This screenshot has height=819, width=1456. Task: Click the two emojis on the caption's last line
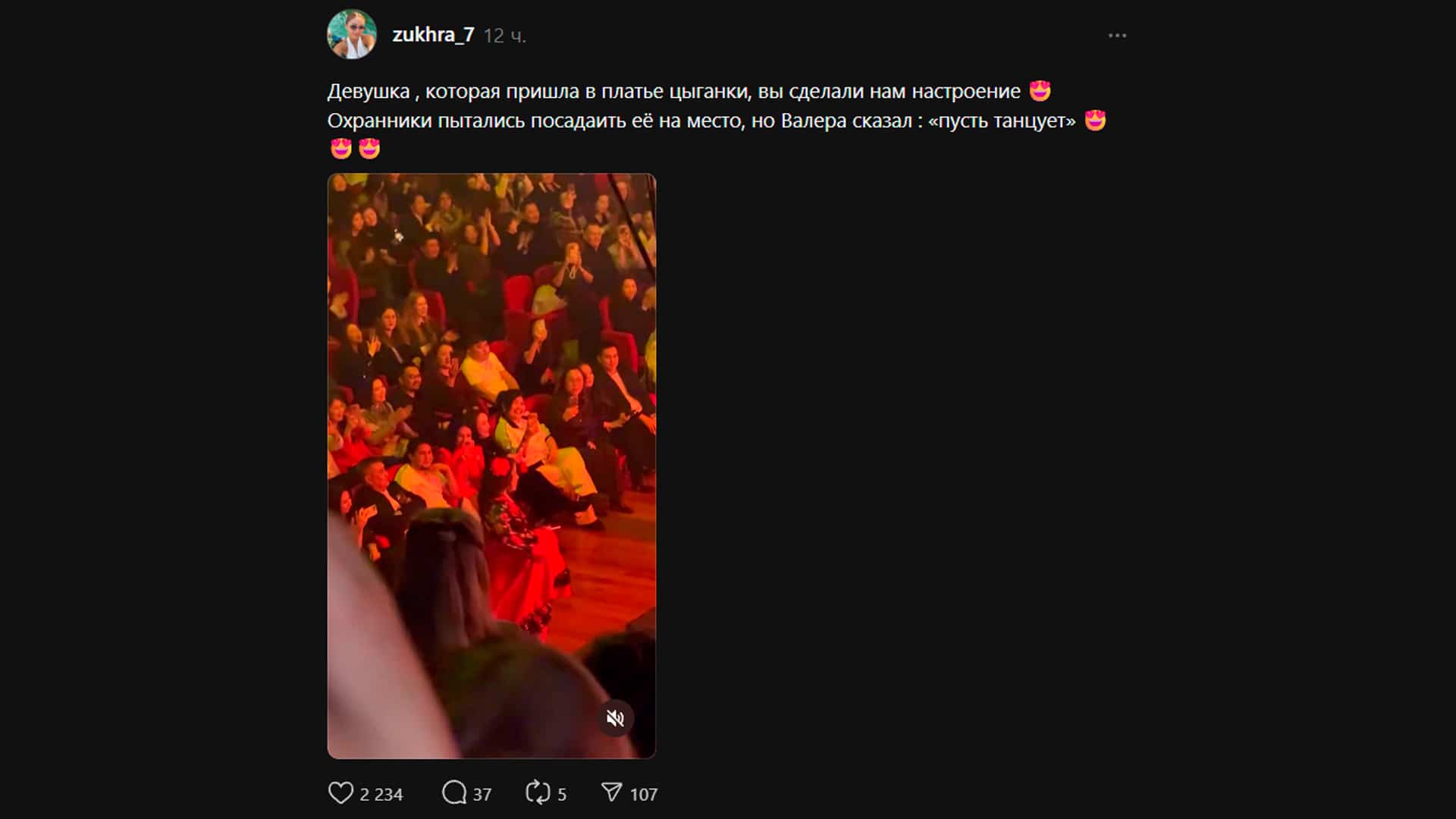tap(355, 149)
